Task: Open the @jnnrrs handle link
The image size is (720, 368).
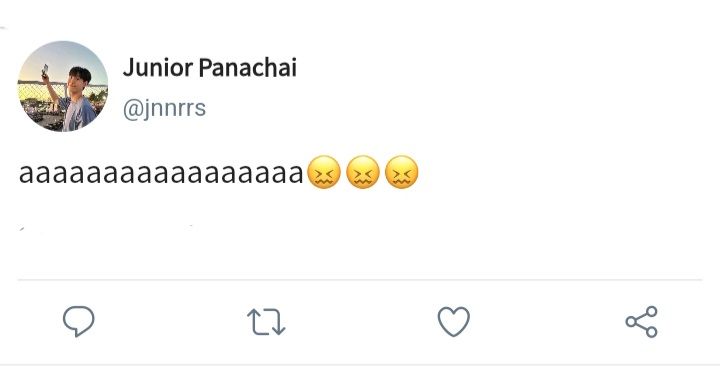Action: [164, 109]
